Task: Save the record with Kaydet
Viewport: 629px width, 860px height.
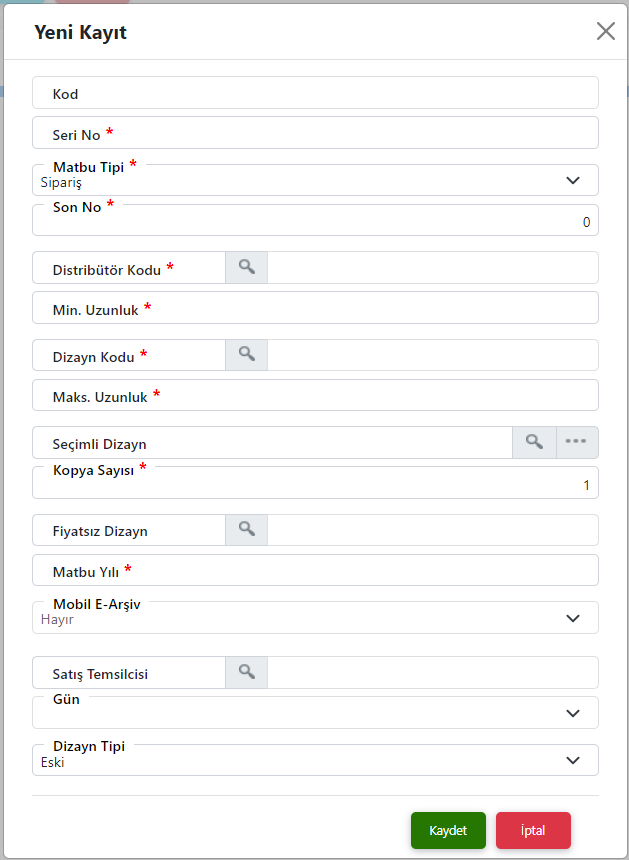Action: (448, 830)
